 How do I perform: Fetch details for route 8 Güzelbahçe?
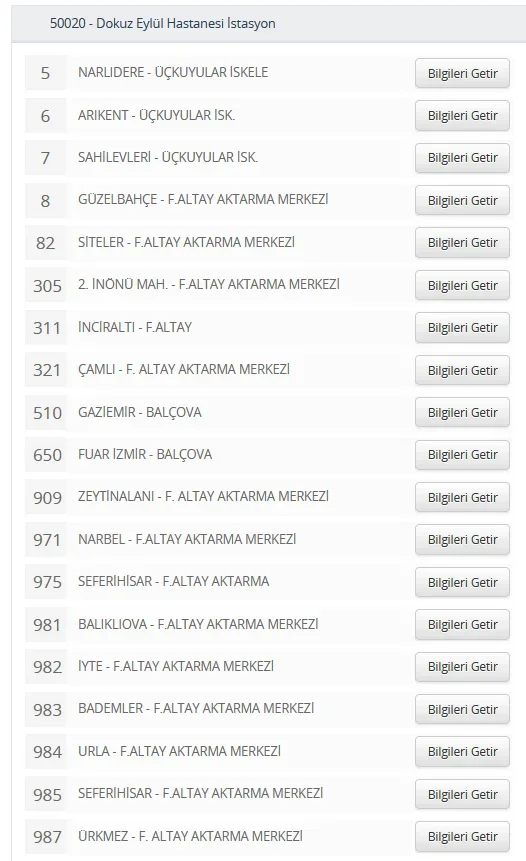pyautogui.click(x=462, y=200)
